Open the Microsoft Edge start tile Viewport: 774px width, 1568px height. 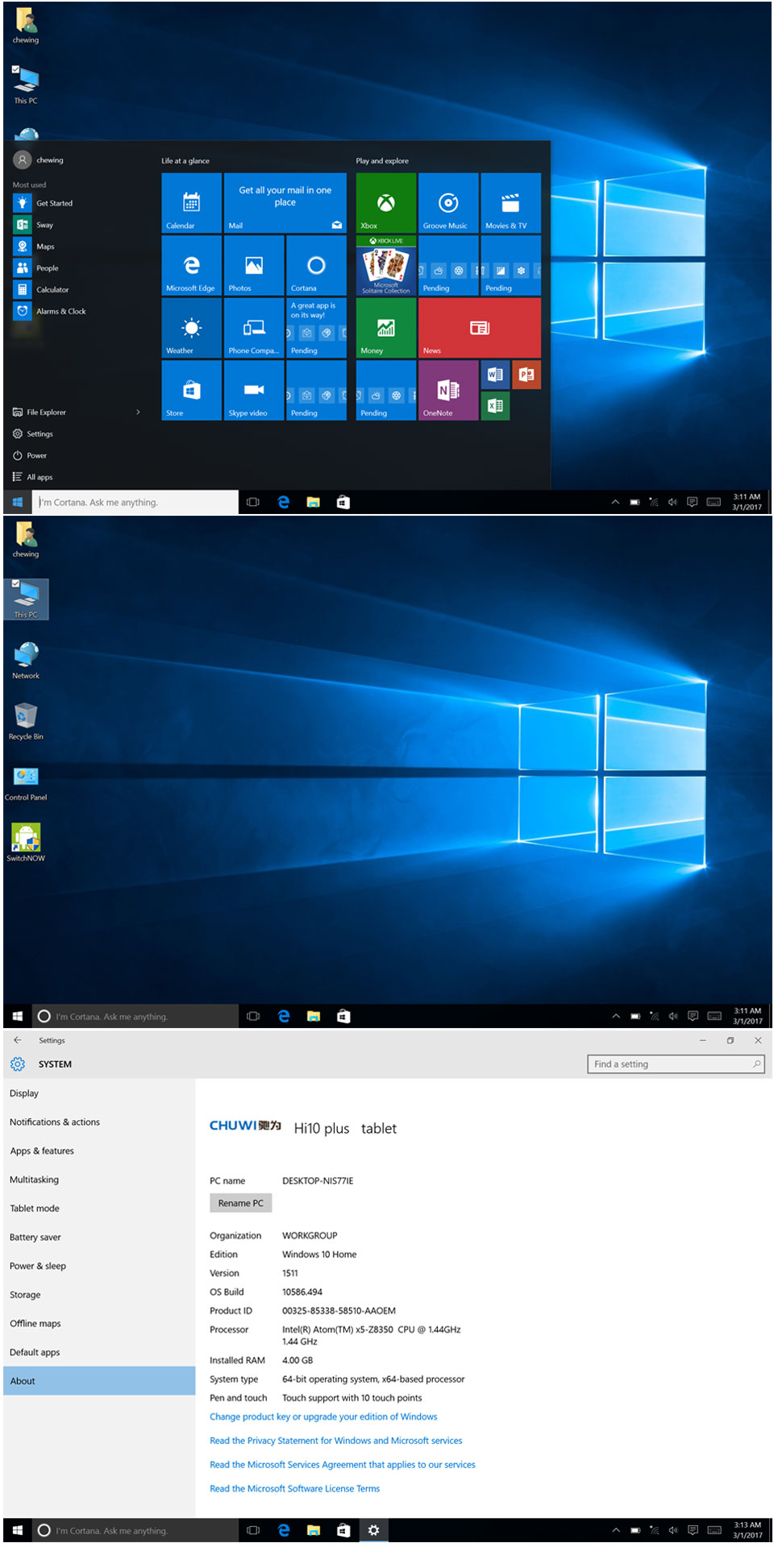[191, 265]
